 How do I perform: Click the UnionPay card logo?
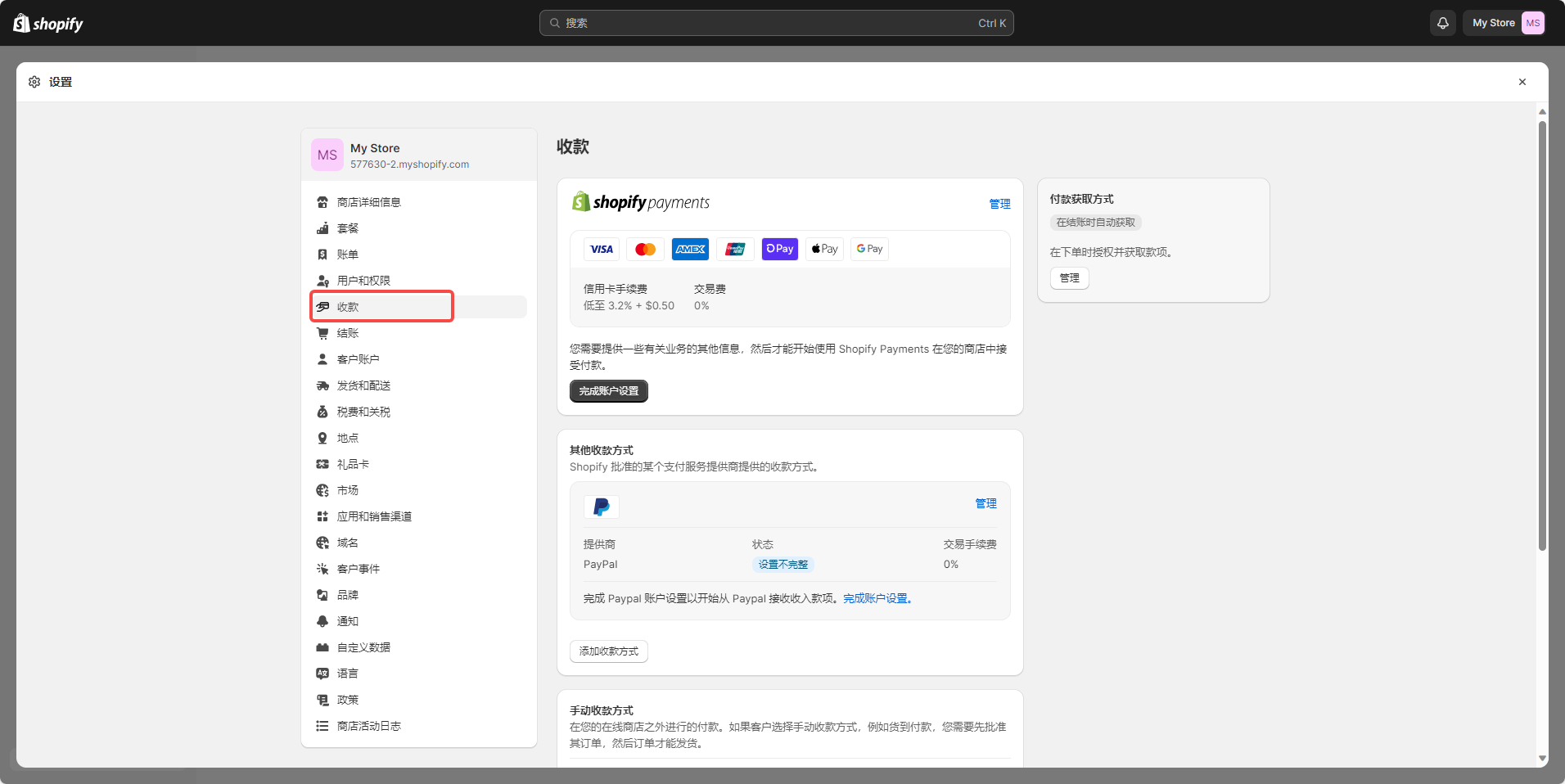[735, 249]
